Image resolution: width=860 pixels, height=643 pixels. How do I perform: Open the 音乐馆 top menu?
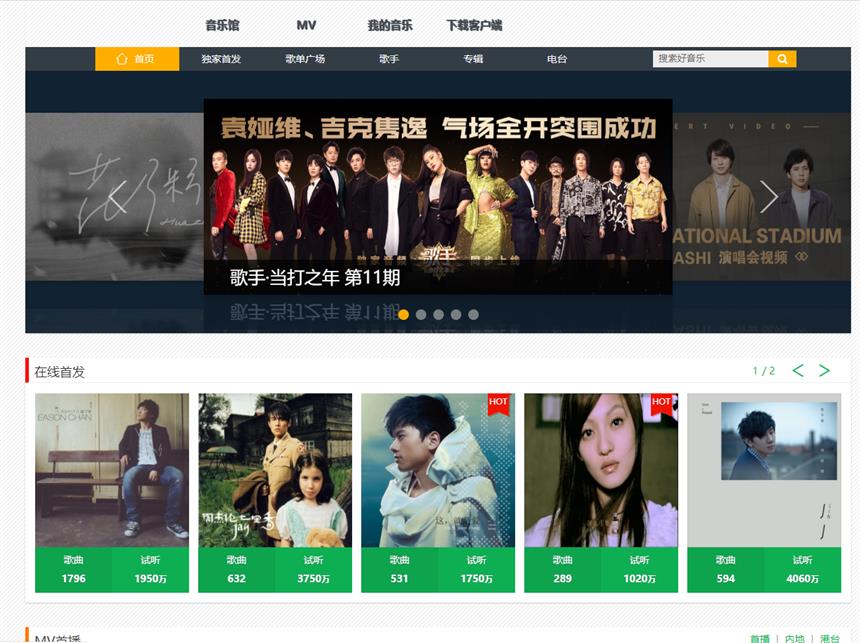[222, 25]
